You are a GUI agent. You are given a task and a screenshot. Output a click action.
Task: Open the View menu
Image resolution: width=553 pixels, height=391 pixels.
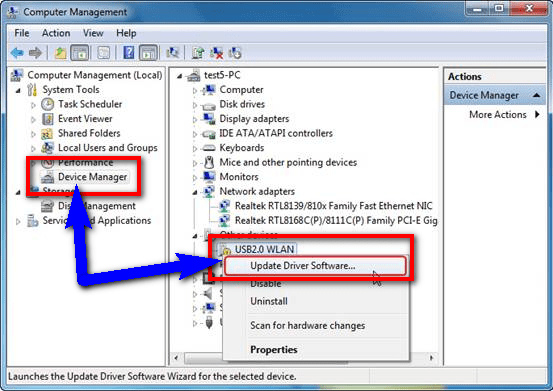pyautogui.click(x=93, y=33)
